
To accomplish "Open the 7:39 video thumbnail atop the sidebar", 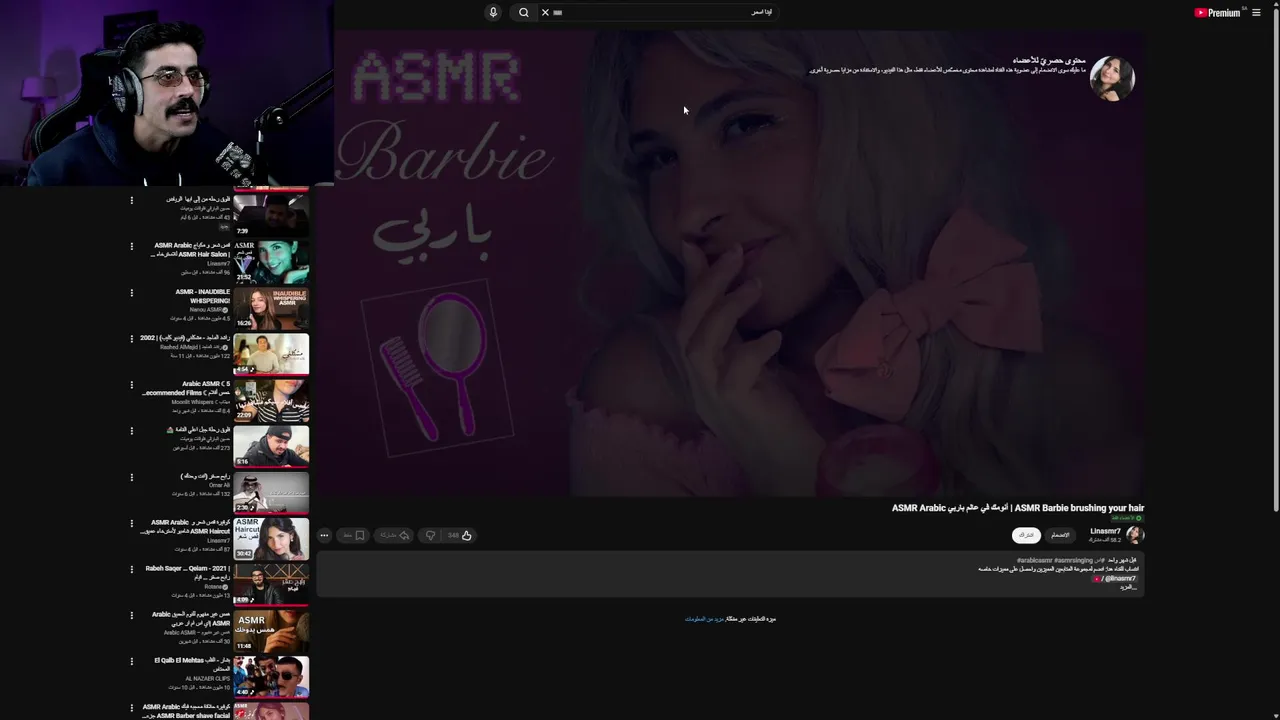I will click(271, 215).
